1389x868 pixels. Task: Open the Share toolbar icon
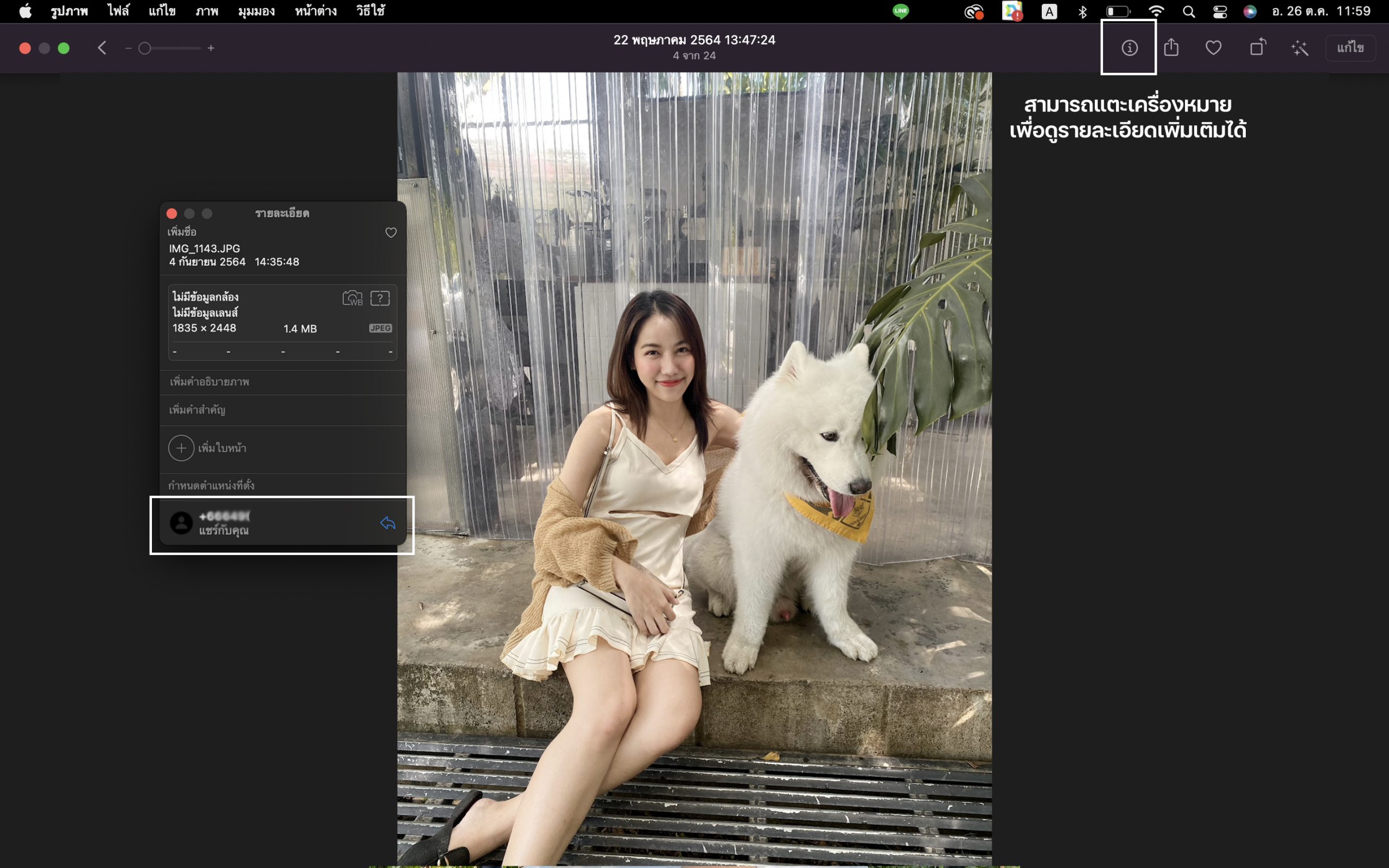tap(1171, 48)
